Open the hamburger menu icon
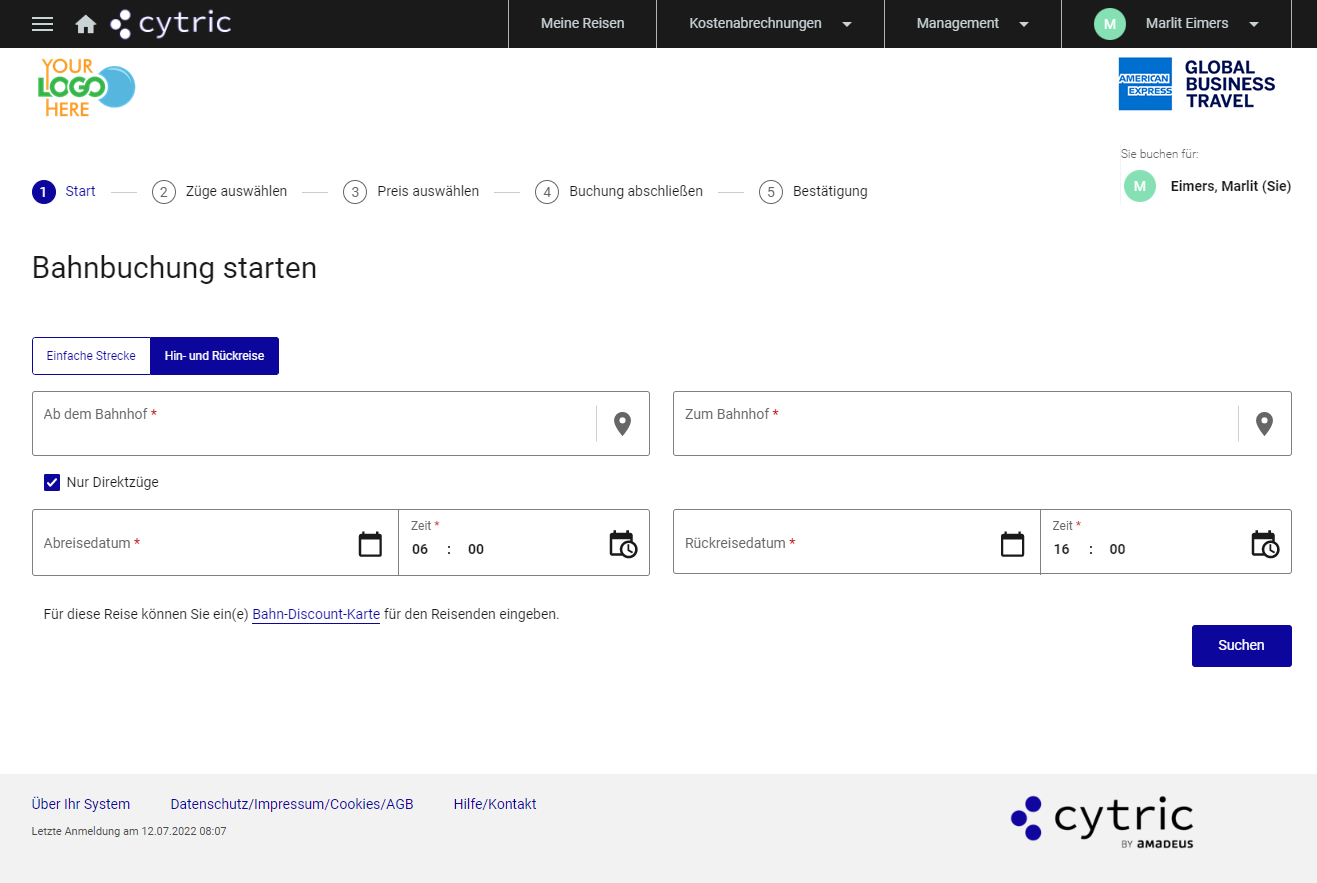This screenshot has width=1317, height=883. [x=42, y=24]
